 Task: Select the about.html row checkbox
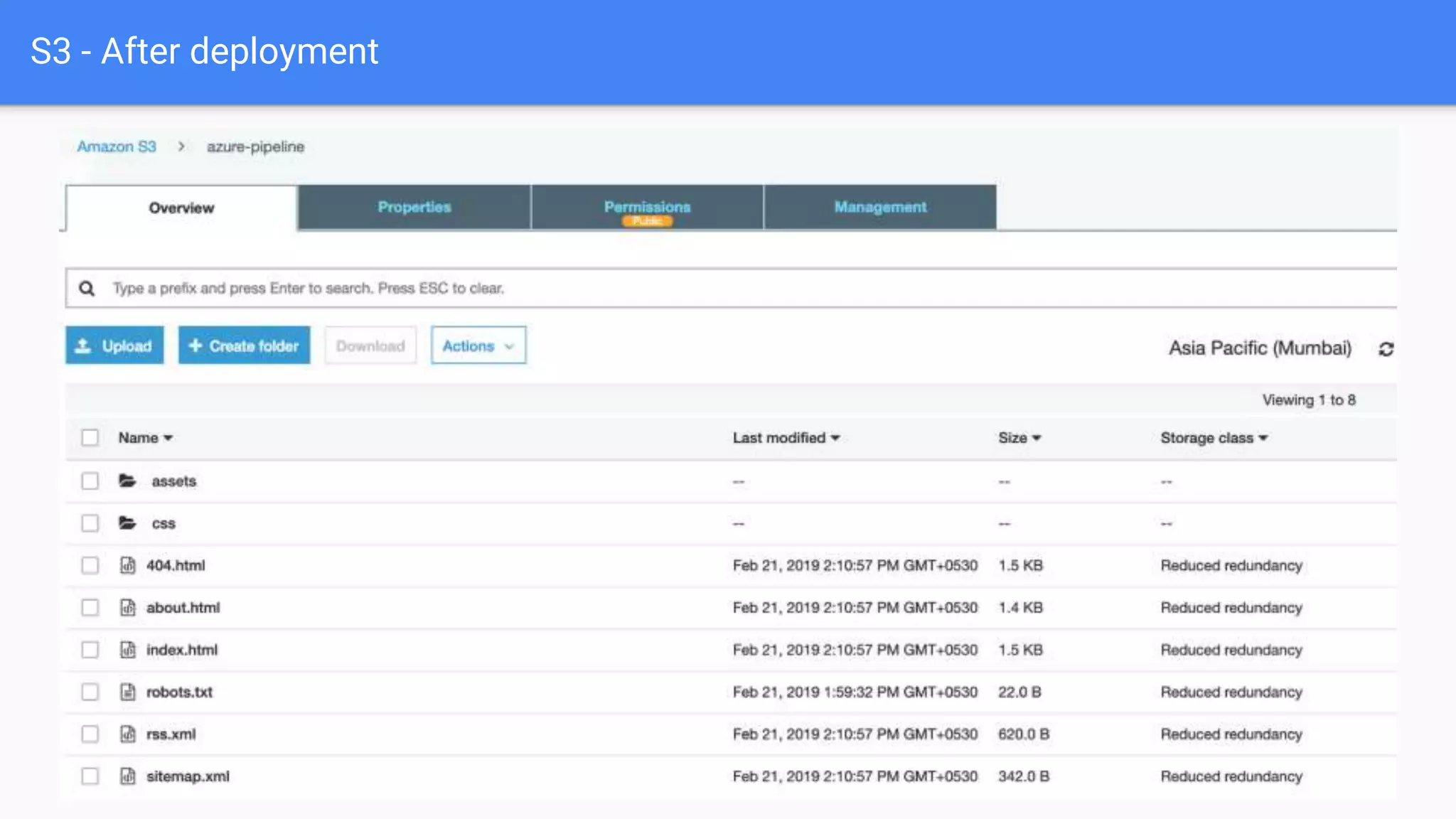coord(90,608)
